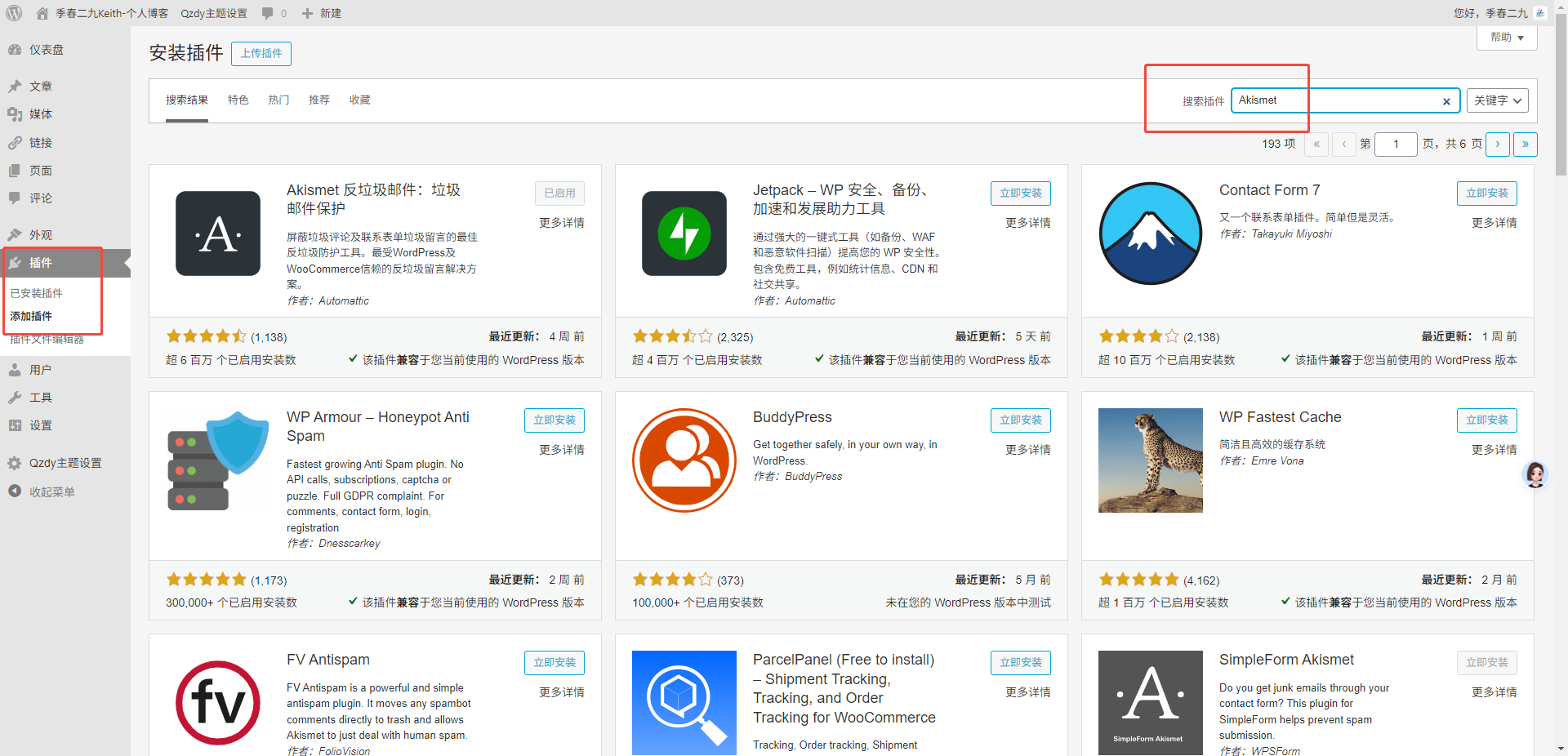Open Pages (页面) sidebar icon
Viewport: 1568px width, 756px height.
pyautogui.click(x=15, y=171)
